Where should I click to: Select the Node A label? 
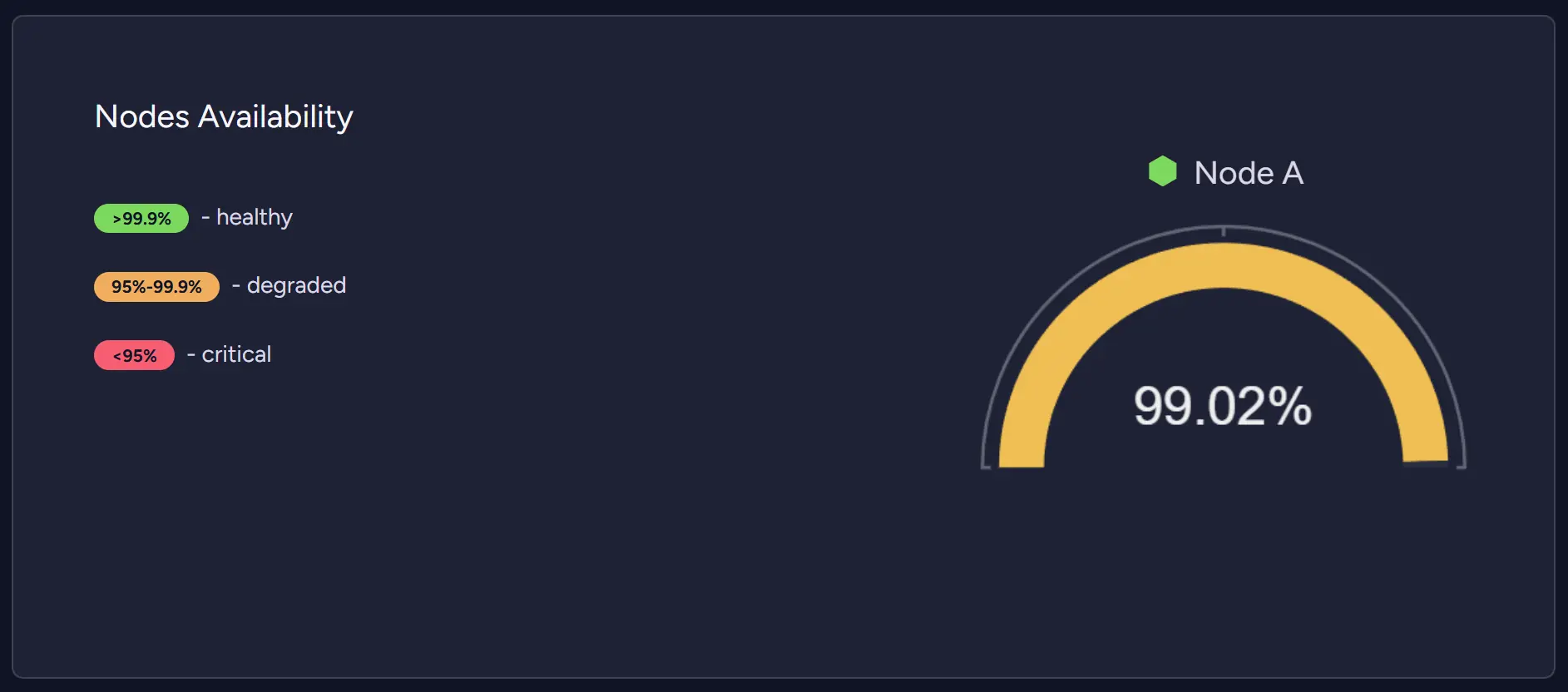(1249, 173)
